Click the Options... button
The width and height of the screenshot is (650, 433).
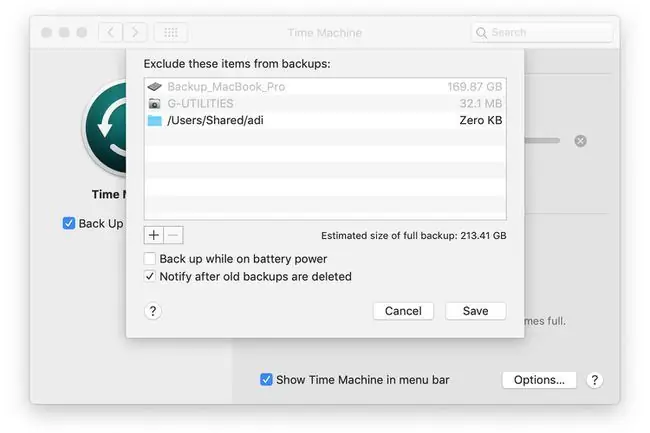tap(539, 380)
